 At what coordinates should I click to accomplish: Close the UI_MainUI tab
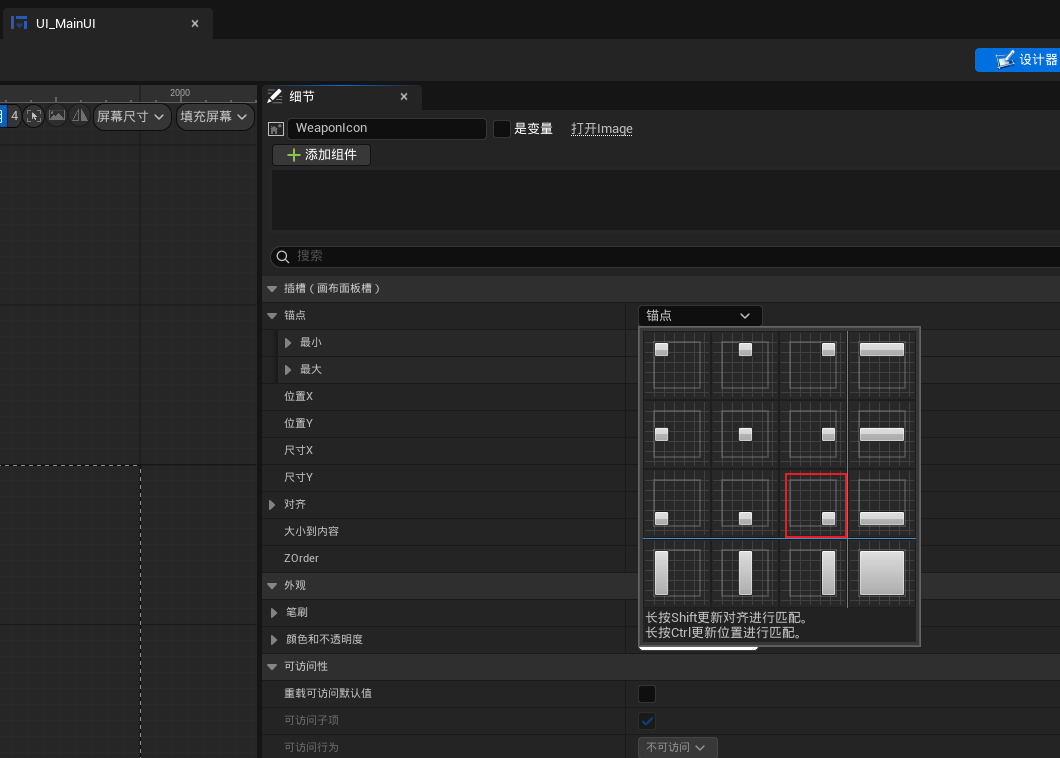[195, 24]
